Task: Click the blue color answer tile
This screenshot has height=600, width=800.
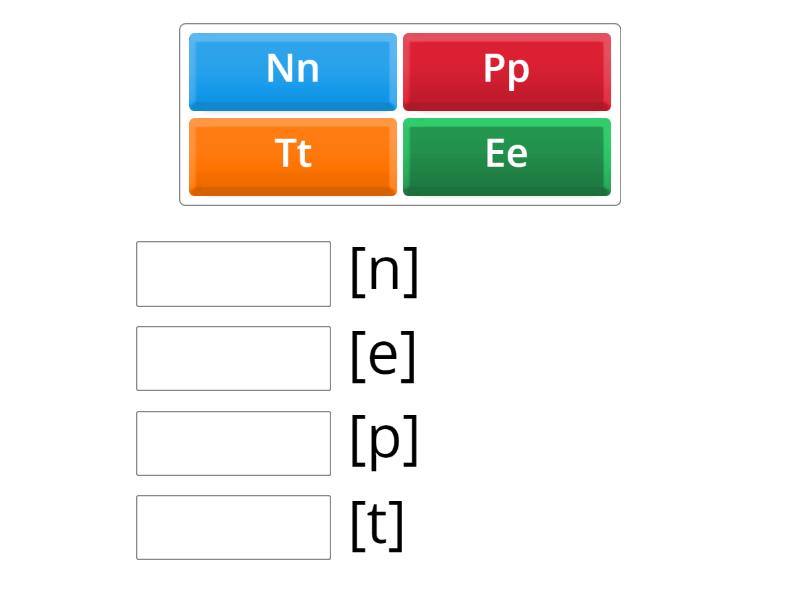Action: (x=292, y=71)
